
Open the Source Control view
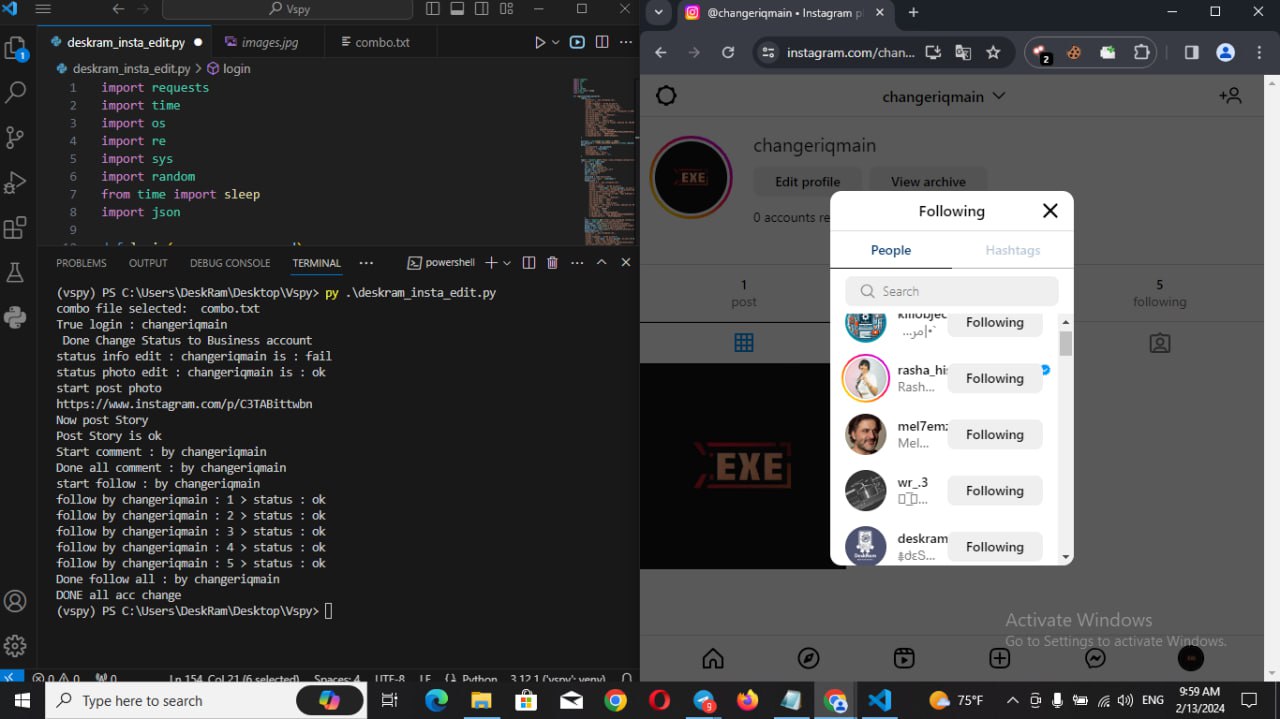[15, 138]
